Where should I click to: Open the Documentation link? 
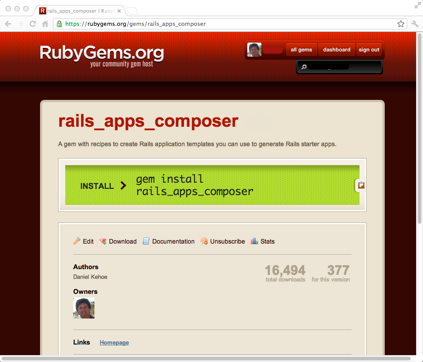tap(173, 241)
